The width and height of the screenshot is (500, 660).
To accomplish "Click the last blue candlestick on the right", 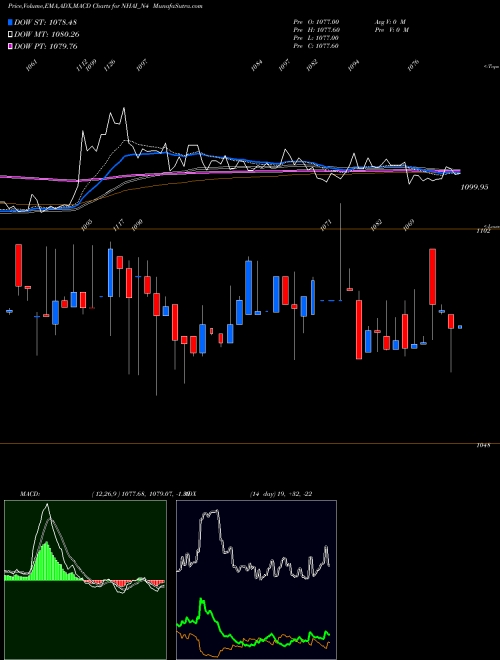I will (x=460, y=327).
